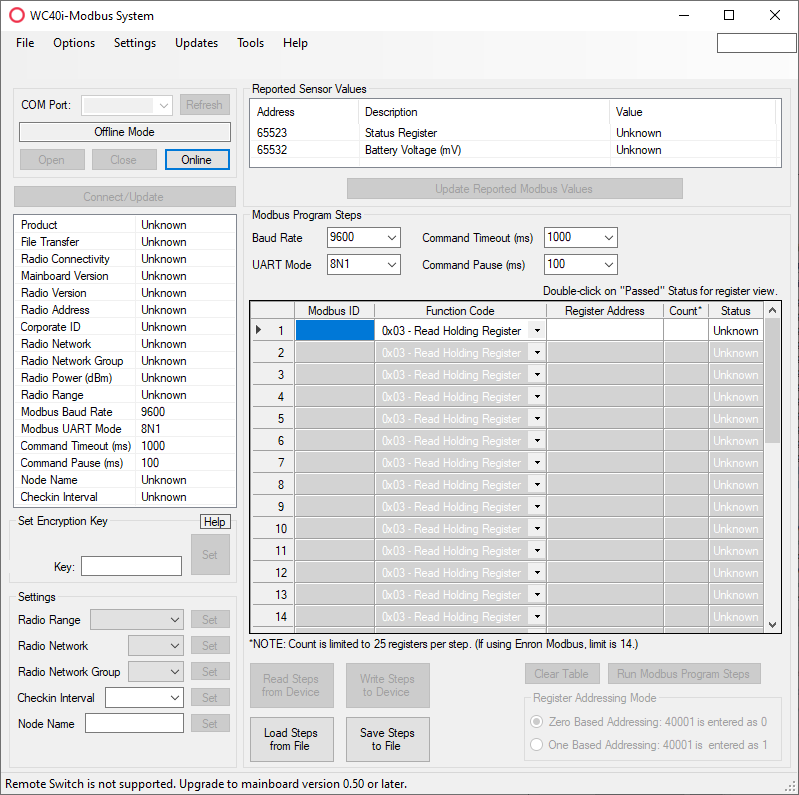Click the encryption Key input field

(x=131, y=567)
